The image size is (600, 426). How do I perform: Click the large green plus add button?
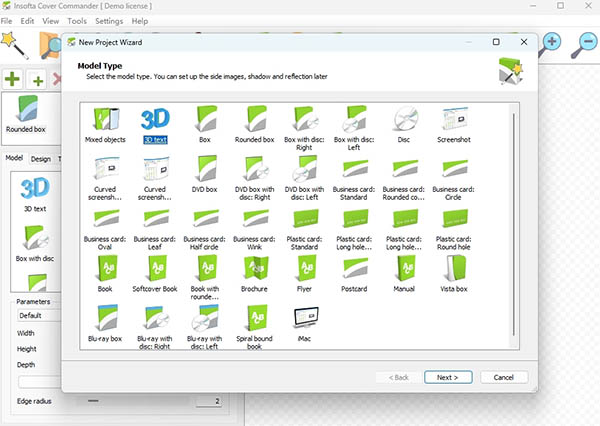pyautogui.click(x=12, y=79)
